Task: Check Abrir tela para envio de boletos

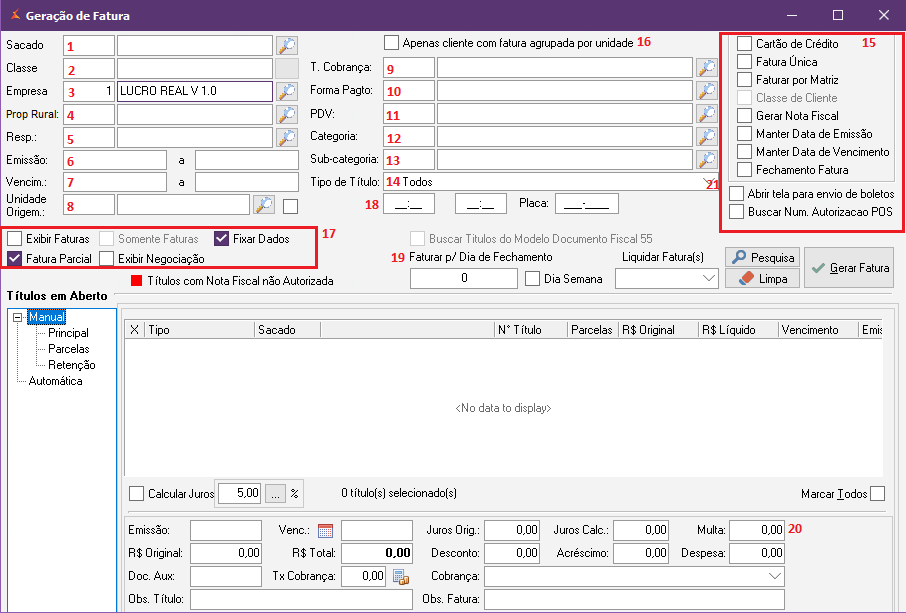Action: point(736,194)
